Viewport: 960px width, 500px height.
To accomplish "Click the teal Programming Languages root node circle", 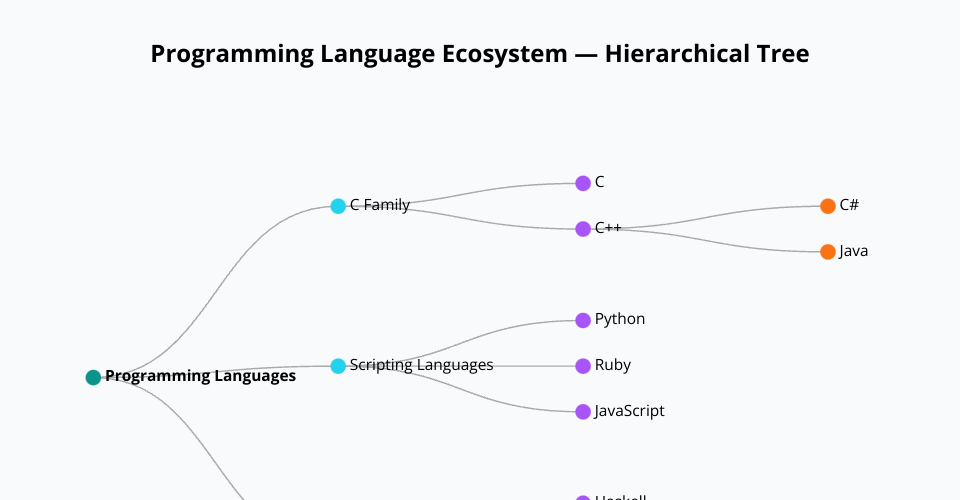I will click(x=93, y=377).
